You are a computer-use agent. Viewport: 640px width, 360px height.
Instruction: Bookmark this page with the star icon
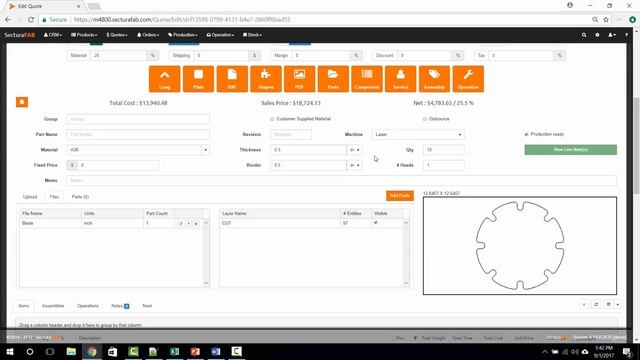606,20
